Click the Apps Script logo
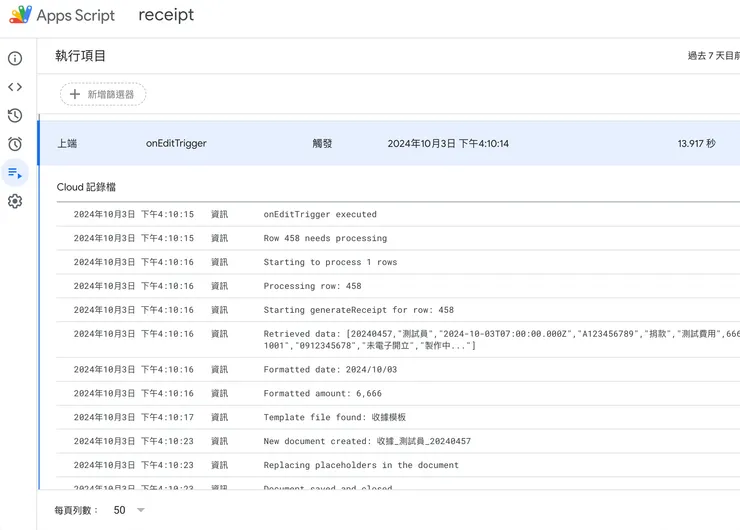The image size is (740, 530). coord(21,15)
